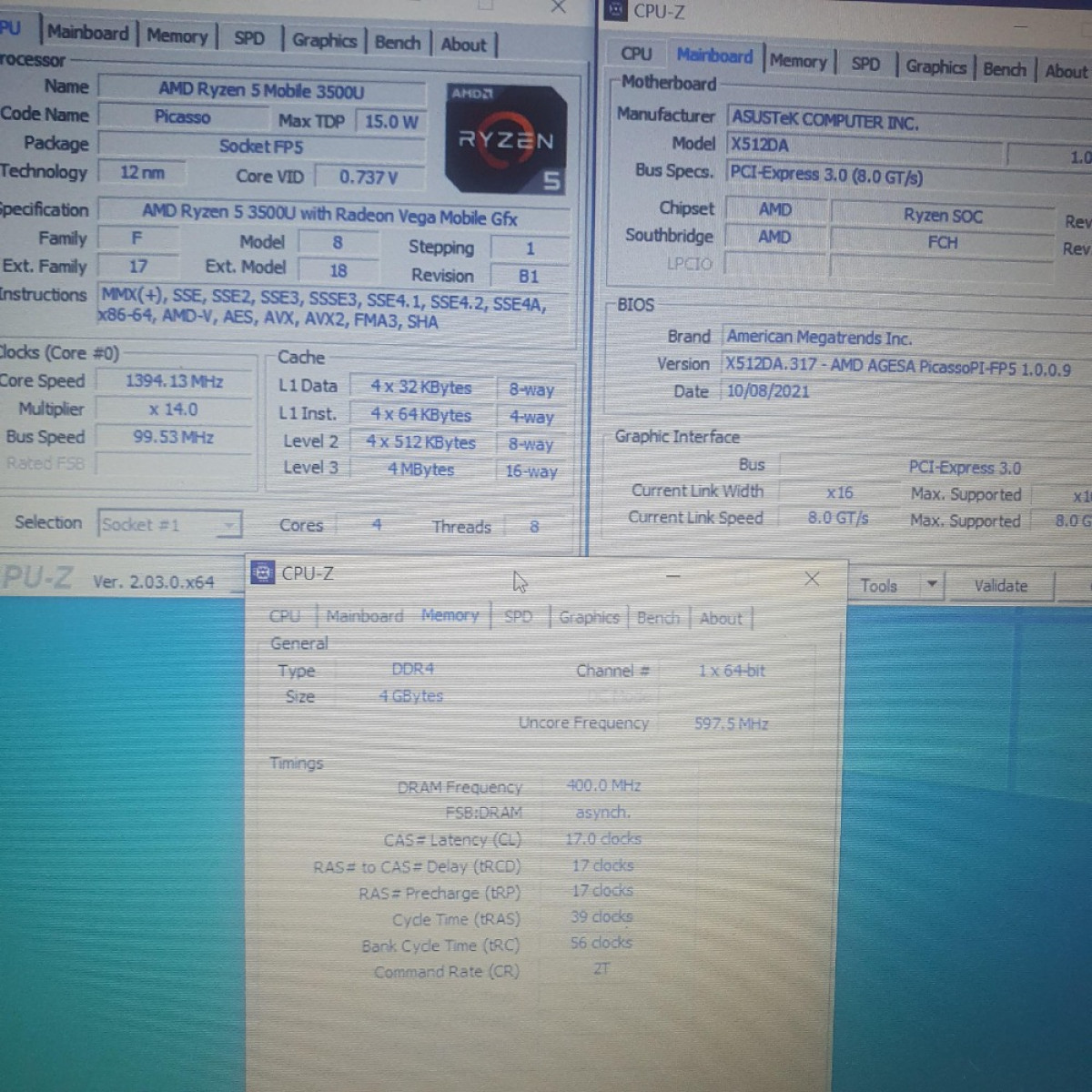
Task: Open Memory tab in right CPU-Z window
Action: (798, 61)
